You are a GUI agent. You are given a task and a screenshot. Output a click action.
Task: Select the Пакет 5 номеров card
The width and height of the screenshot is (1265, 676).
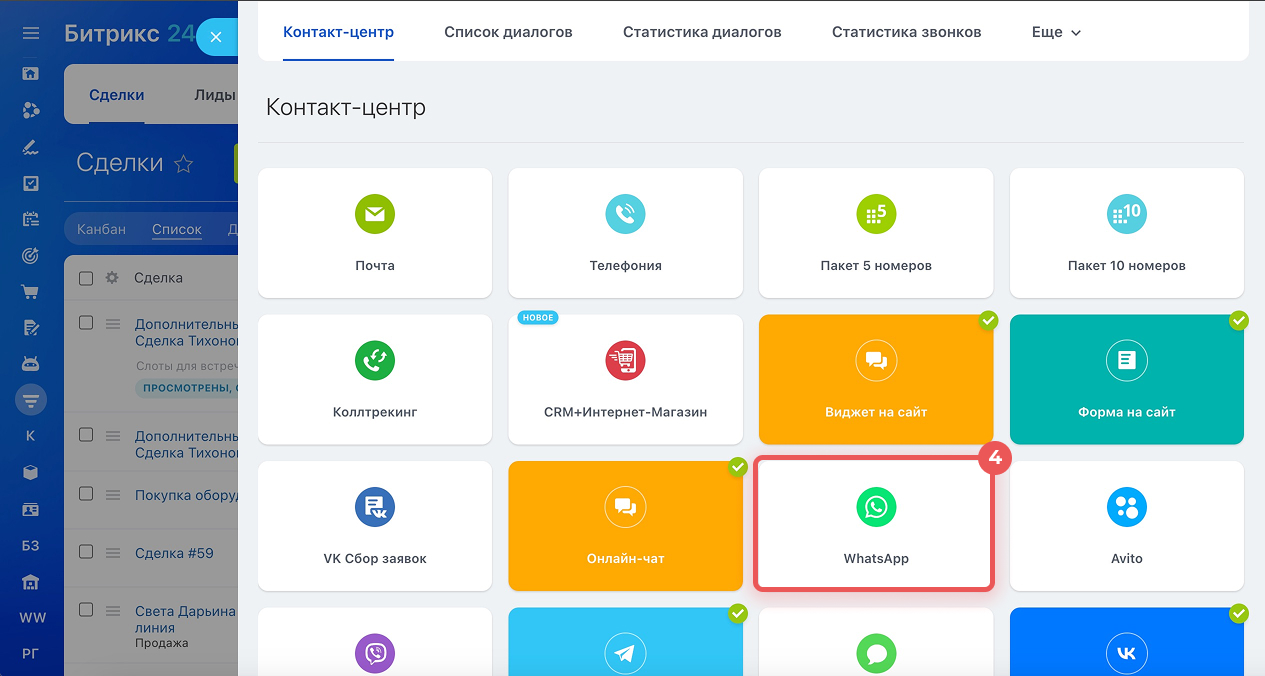coord(876,233)
